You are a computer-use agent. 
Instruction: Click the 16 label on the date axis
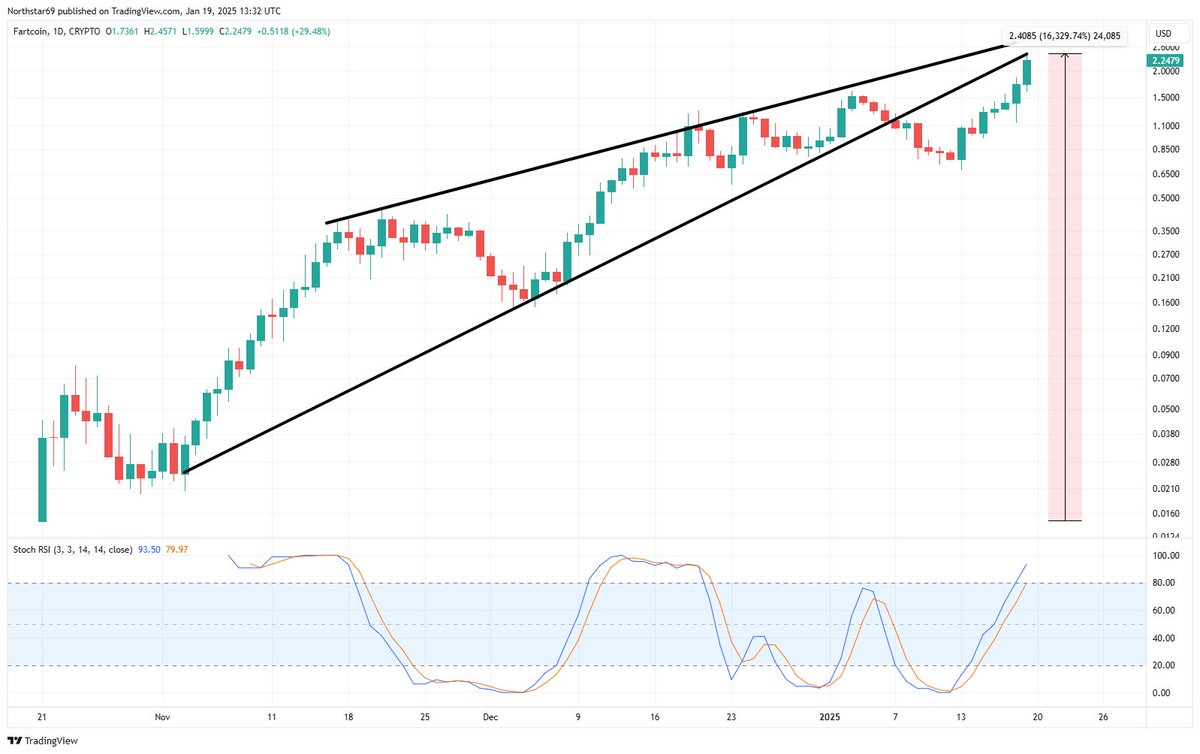(655, 717)
